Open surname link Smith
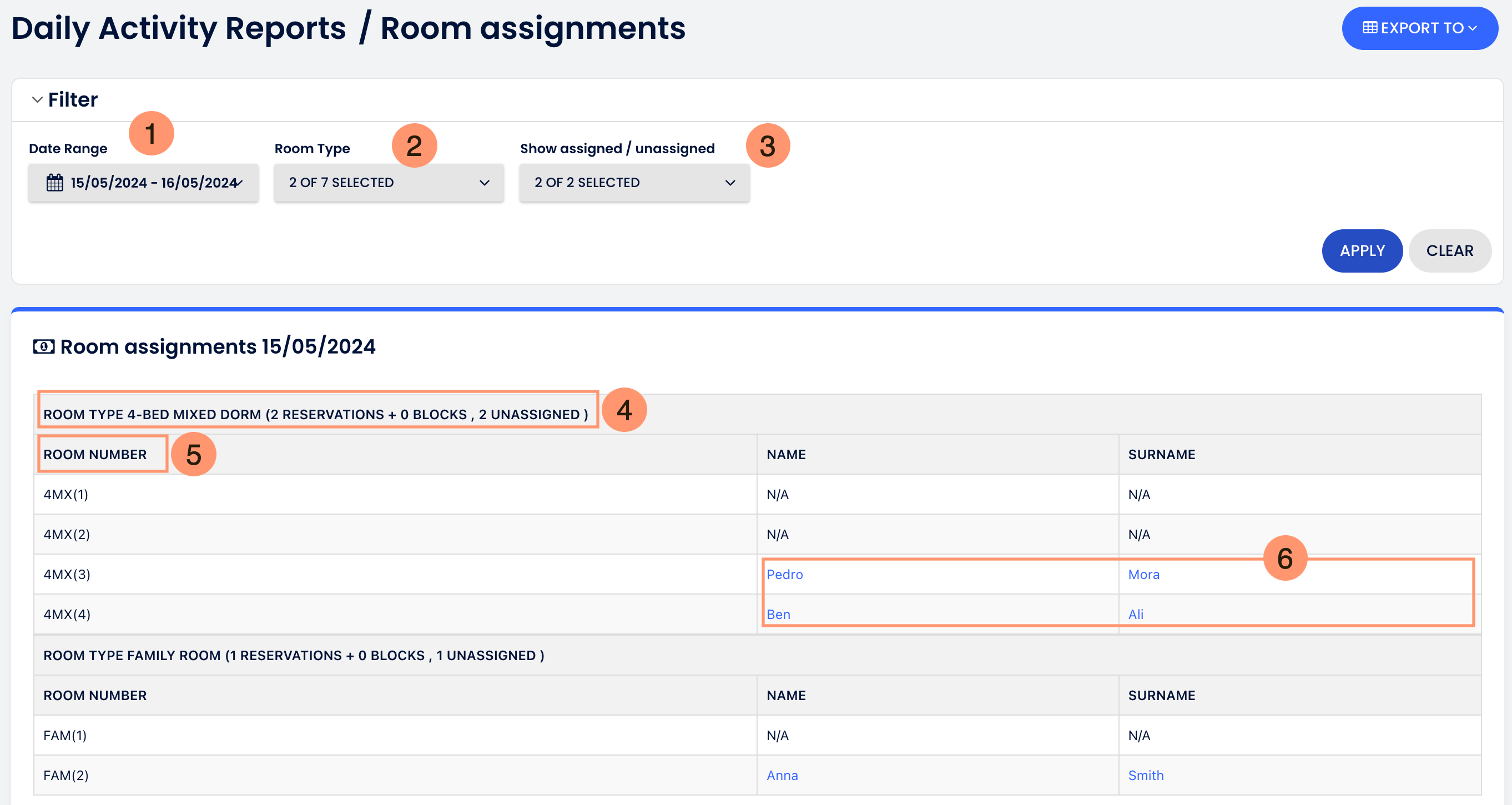This screenshot has width=1512, height=805. coord(1145,775)
